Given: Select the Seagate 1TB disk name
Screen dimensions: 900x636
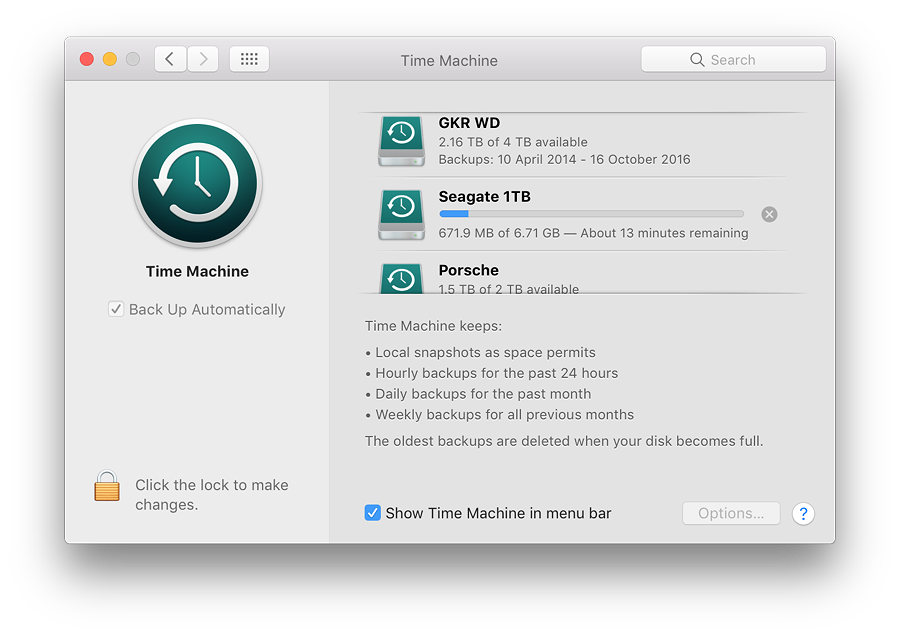Looking at the screenshot, I should tap(484, 196).
